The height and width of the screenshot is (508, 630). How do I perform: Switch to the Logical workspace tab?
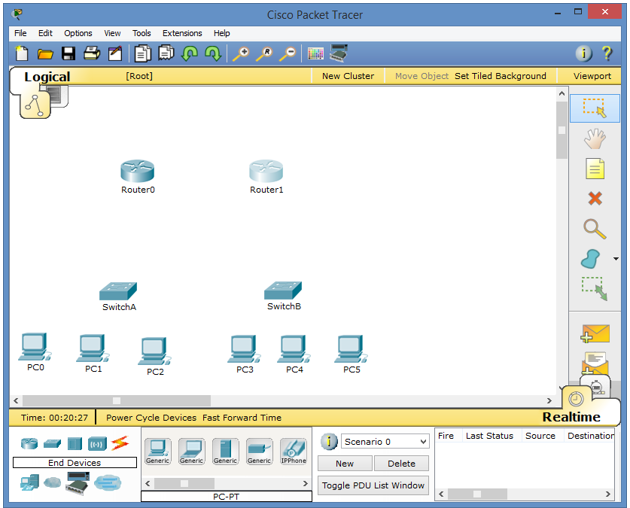pyautogui.click(x=47, y=76)
